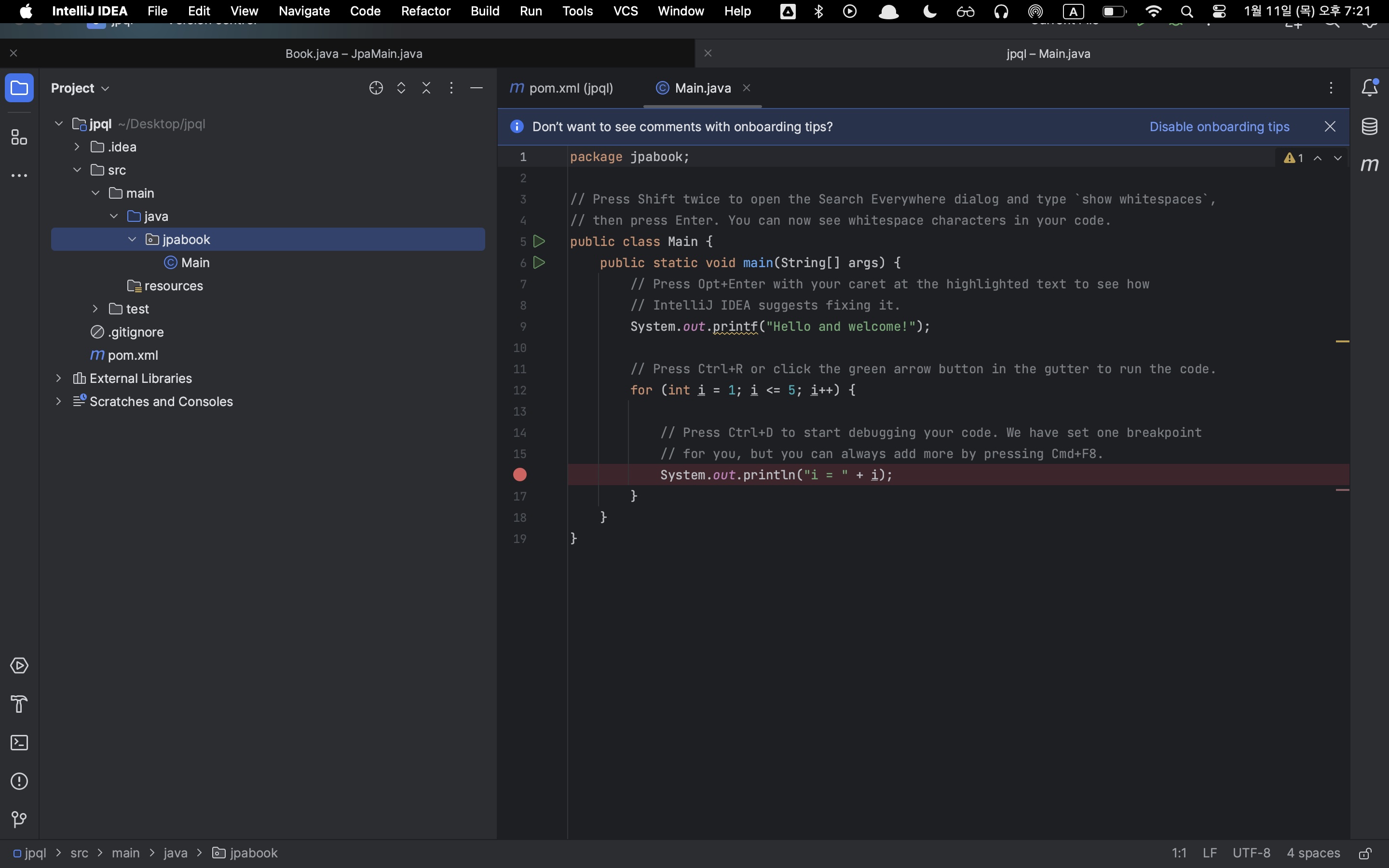Expand External Libraries node
1389x868 pixels.
(x=58, y=379)
